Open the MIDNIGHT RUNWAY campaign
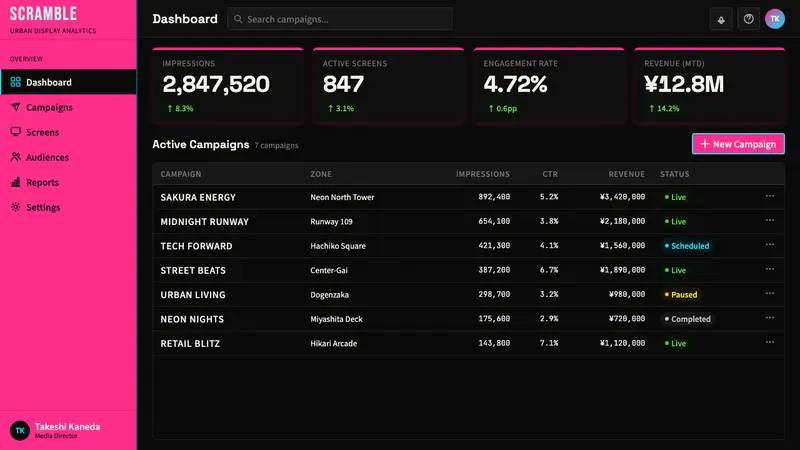800x450 pixels. pyautogui.click(x=205, y=222)
